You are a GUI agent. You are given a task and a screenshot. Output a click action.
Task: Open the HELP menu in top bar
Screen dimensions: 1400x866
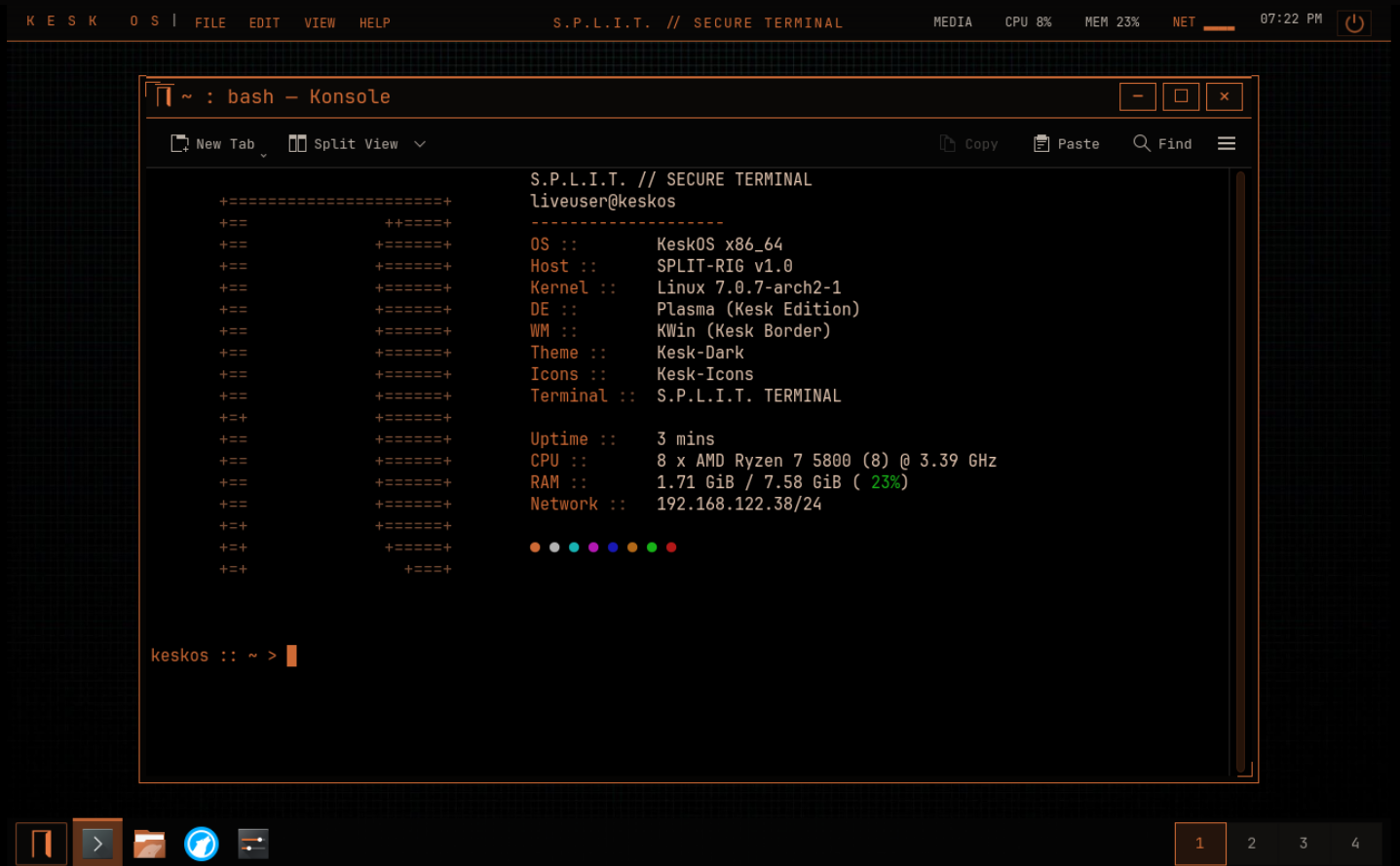[374, 22]
